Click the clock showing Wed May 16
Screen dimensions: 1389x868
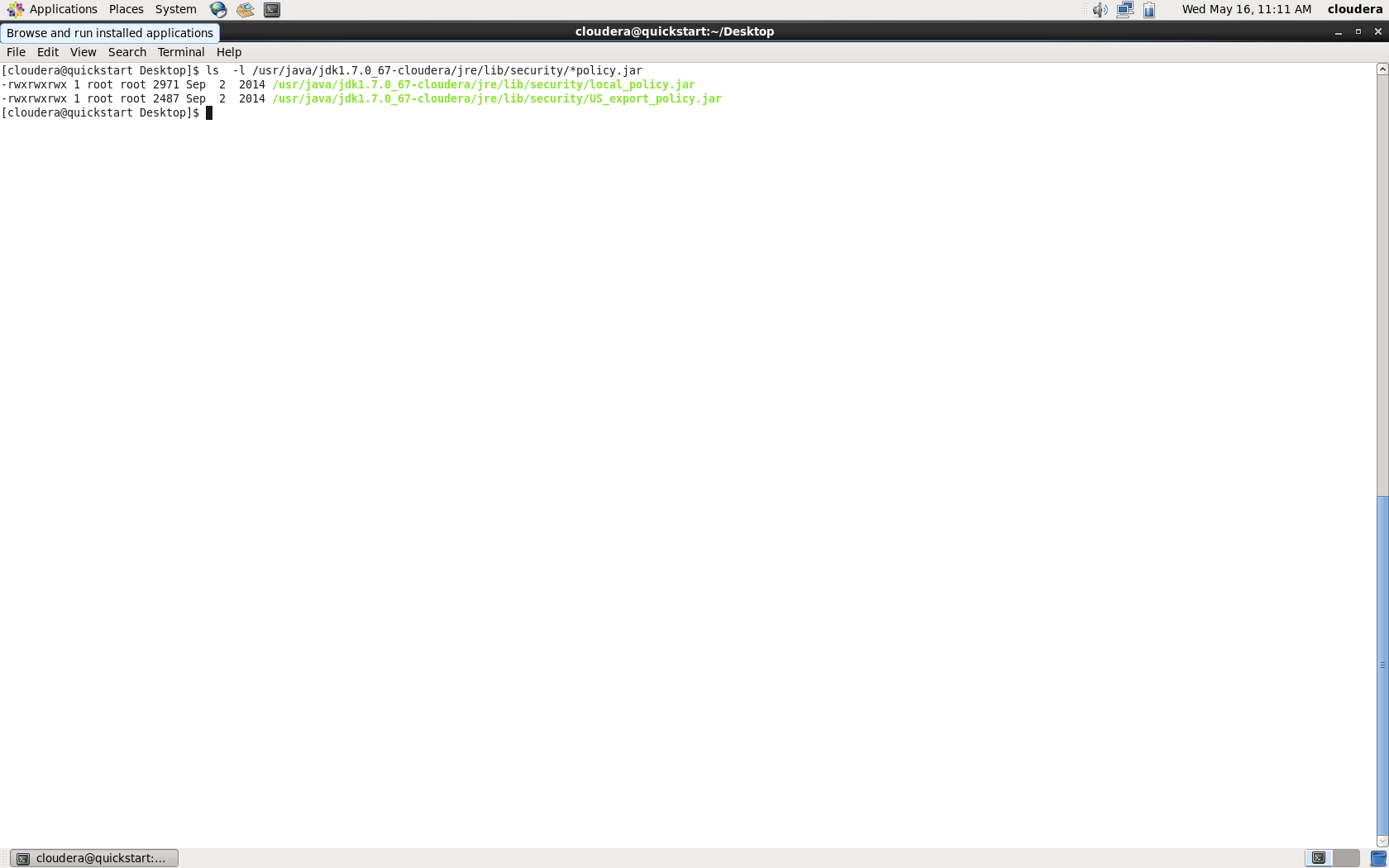(x=1246, y=9)
